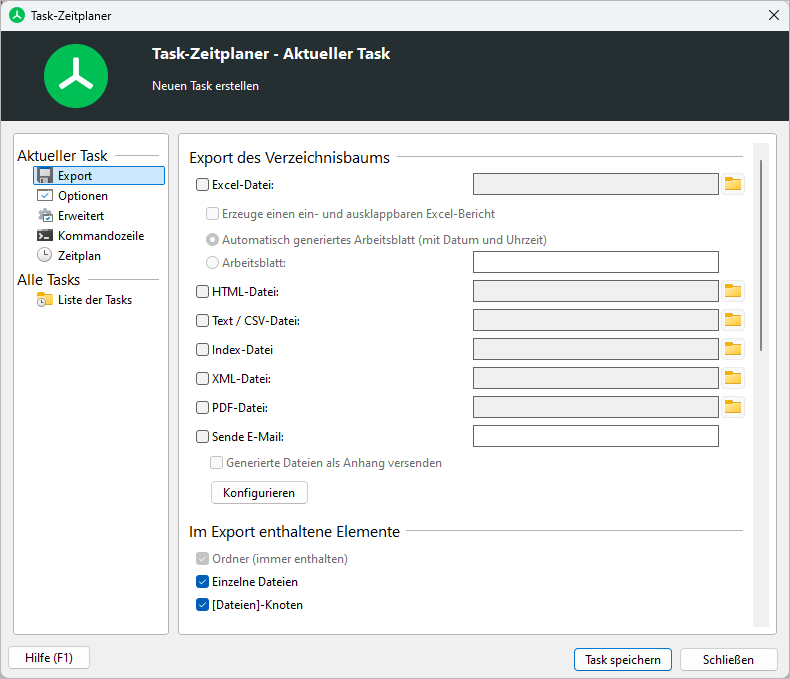Browse folder for Text / CSV-Datei path
This screenshot has width=790, height=679.
[x=733, y=320]
